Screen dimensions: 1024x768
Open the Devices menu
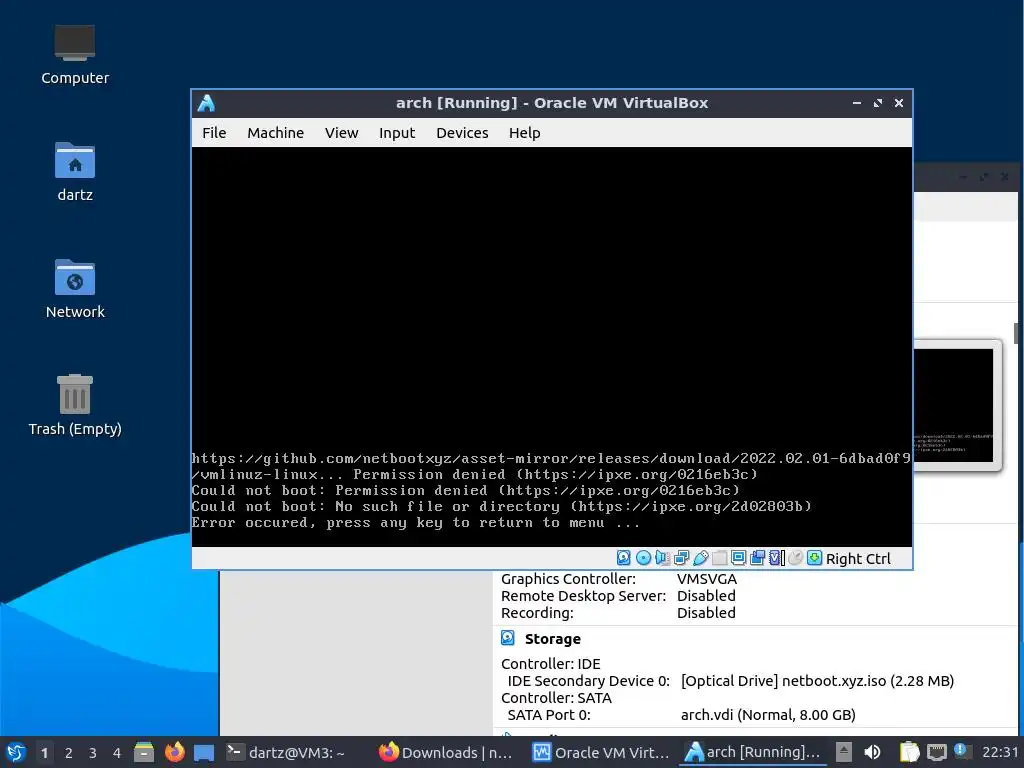pos(462,133)
